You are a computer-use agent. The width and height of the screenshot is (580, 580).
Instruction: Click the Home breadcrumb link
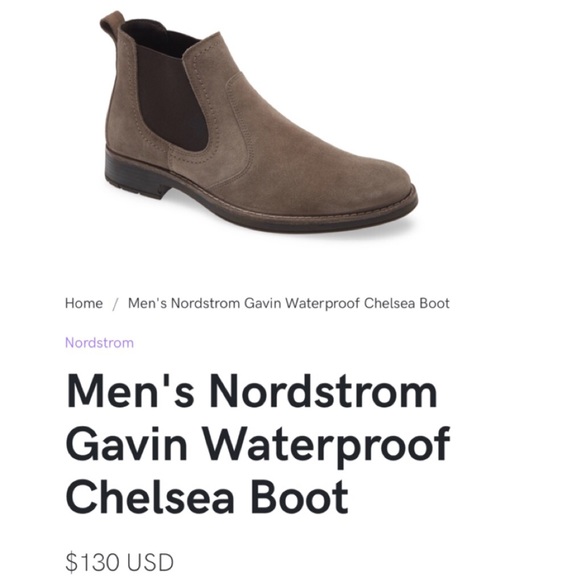tap(84, 303)
